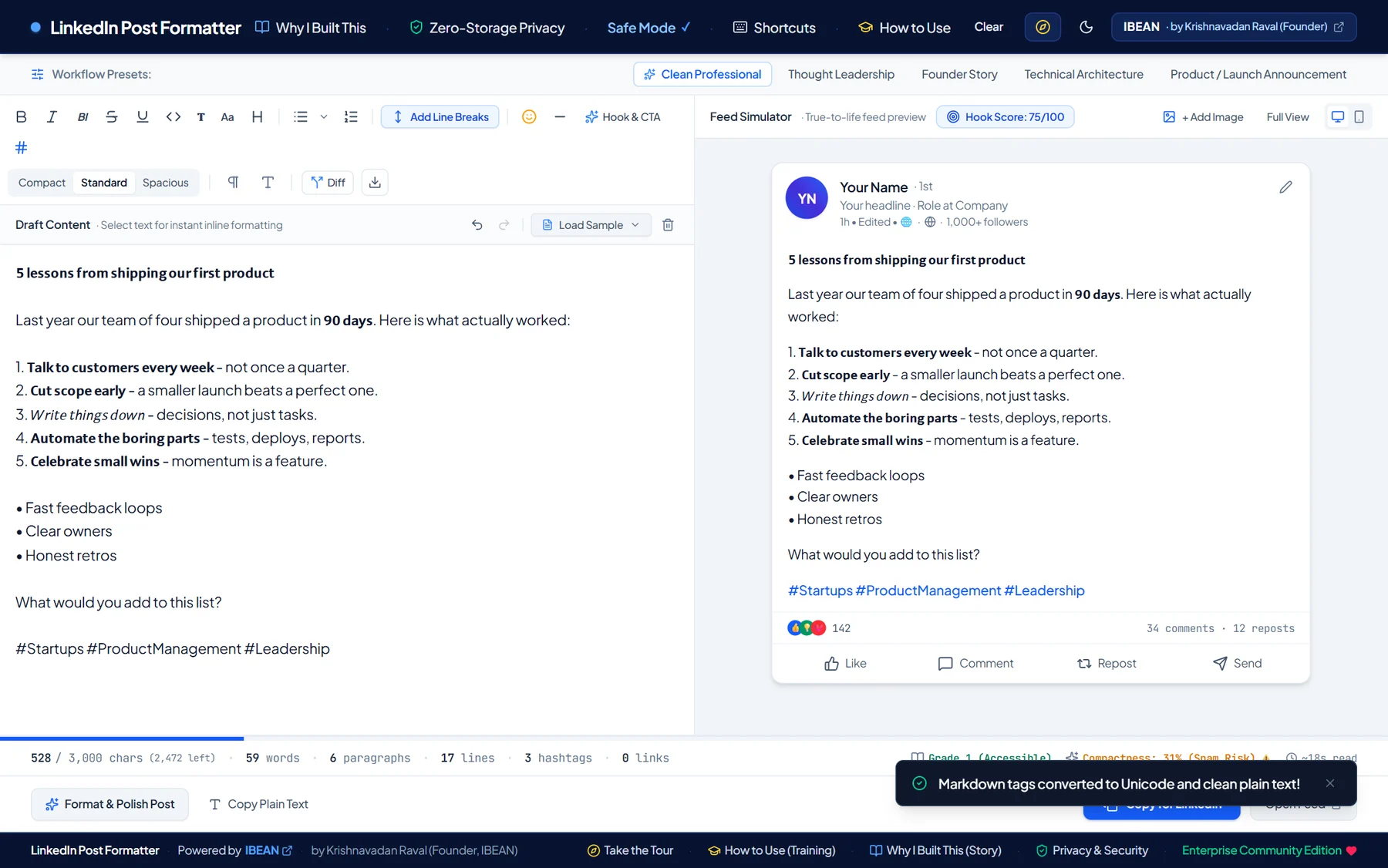Image resolution: width=1388 pixels, height=868 pixels.
Task: Insert a numbered list
Action: point(351,116)
